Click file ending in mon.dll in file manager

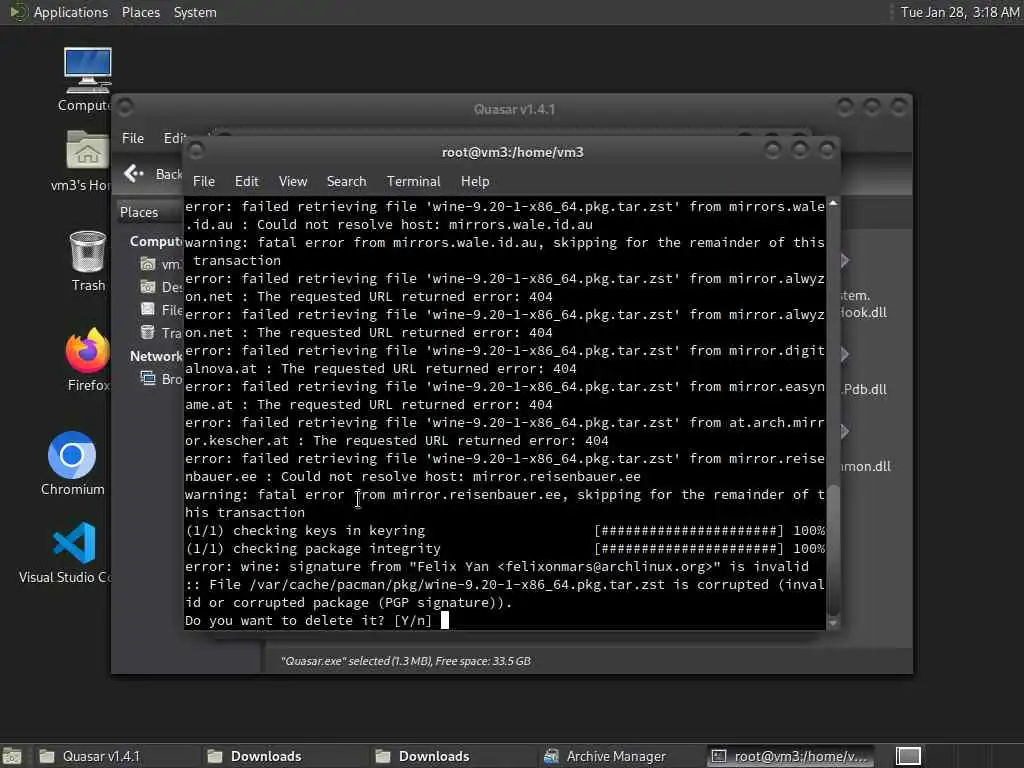pos(865,466)
